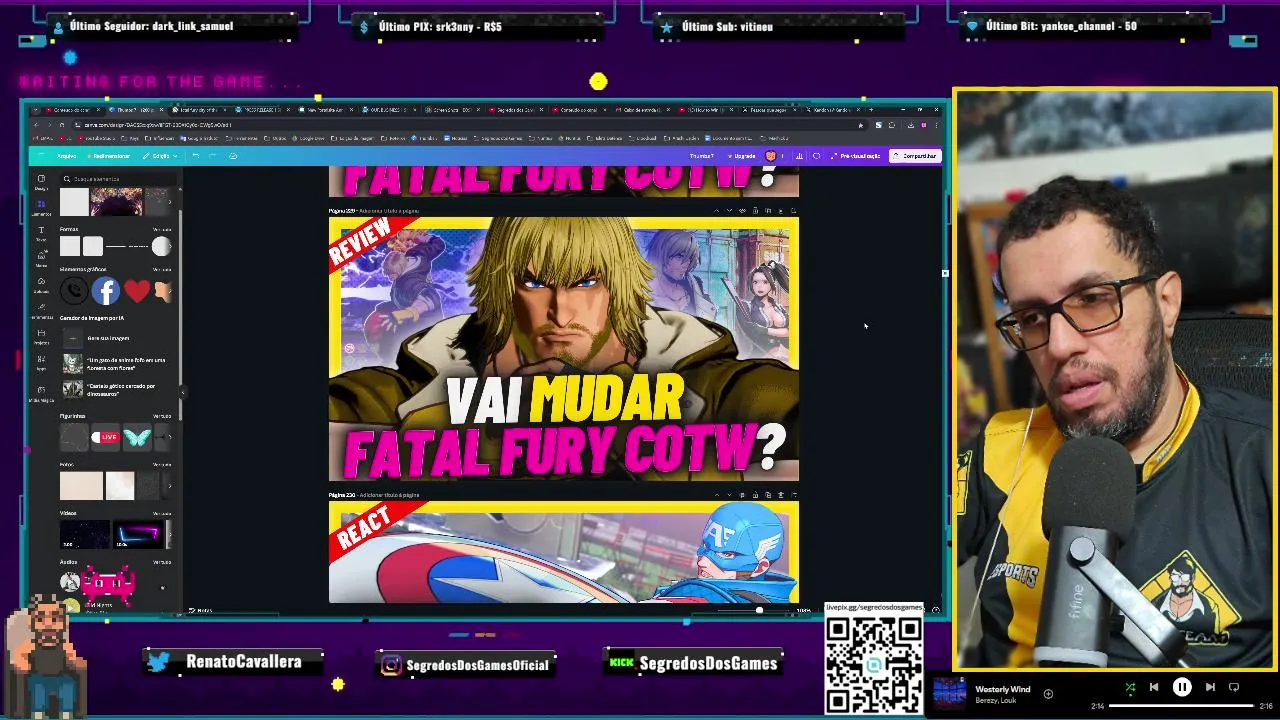1280x720 pixels.
Task: Expand Fotos with Ver tudo
Action: [x=162, y=465]
